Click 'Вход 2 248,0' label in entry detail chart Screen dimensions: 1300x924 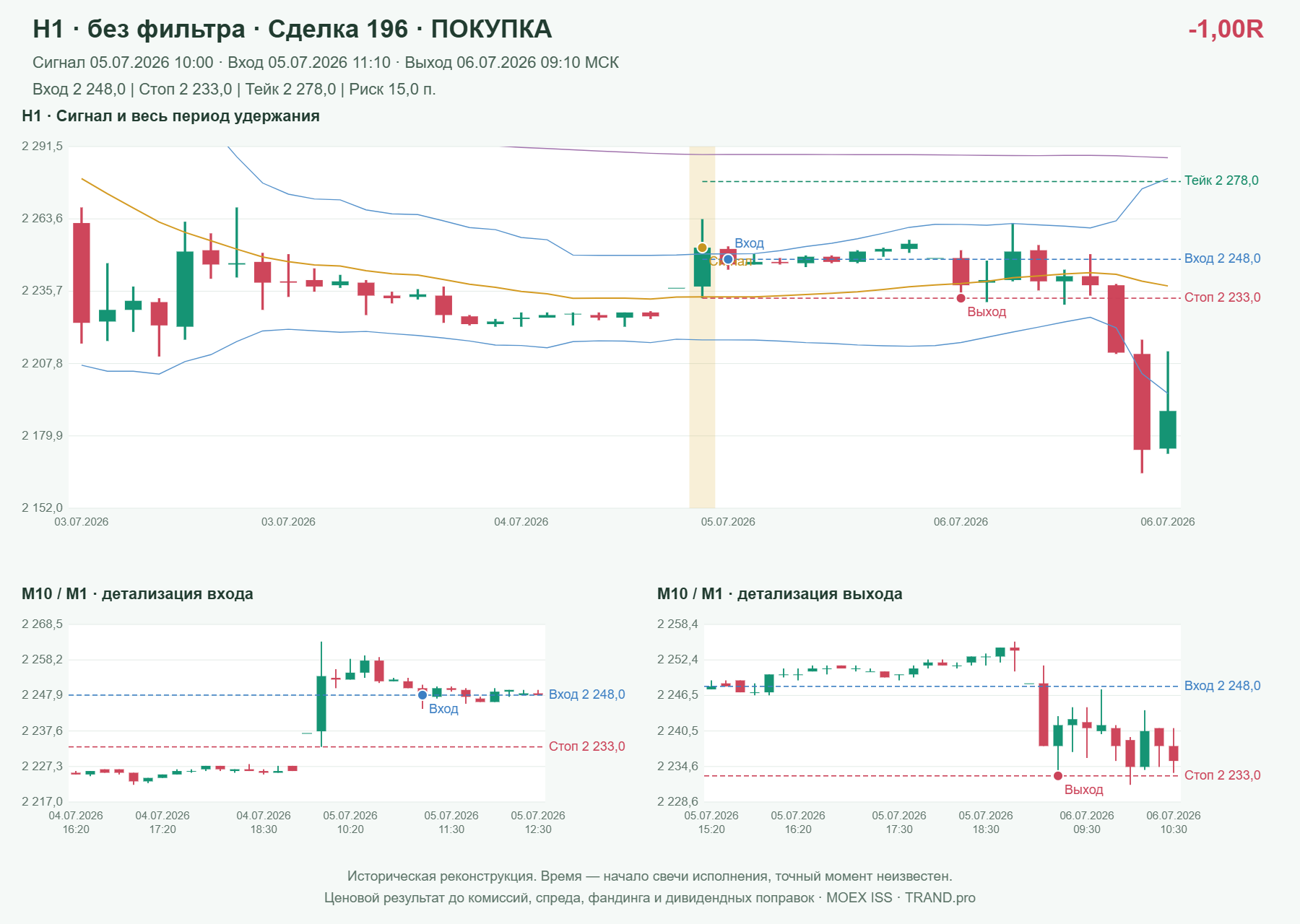(586, 694)
